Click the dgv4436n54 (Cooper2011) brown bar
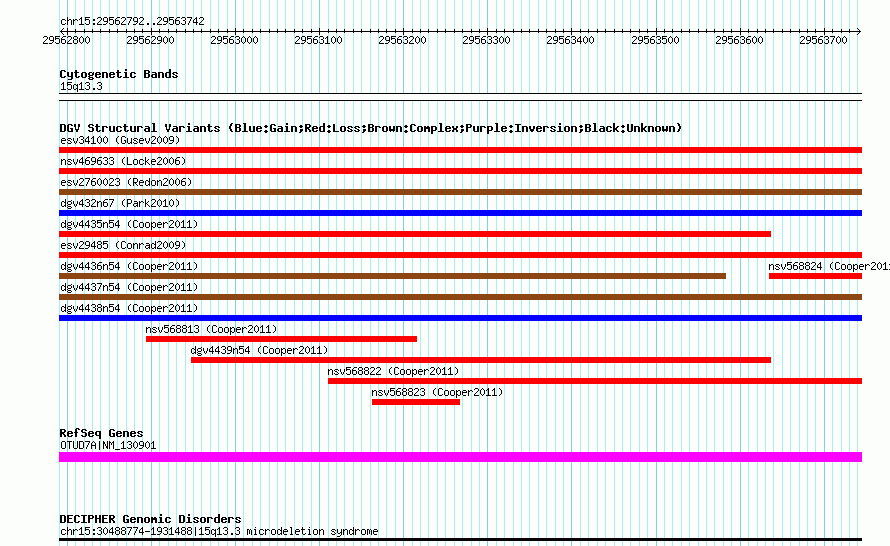The image size is (890, 546). tap(392, 276)
